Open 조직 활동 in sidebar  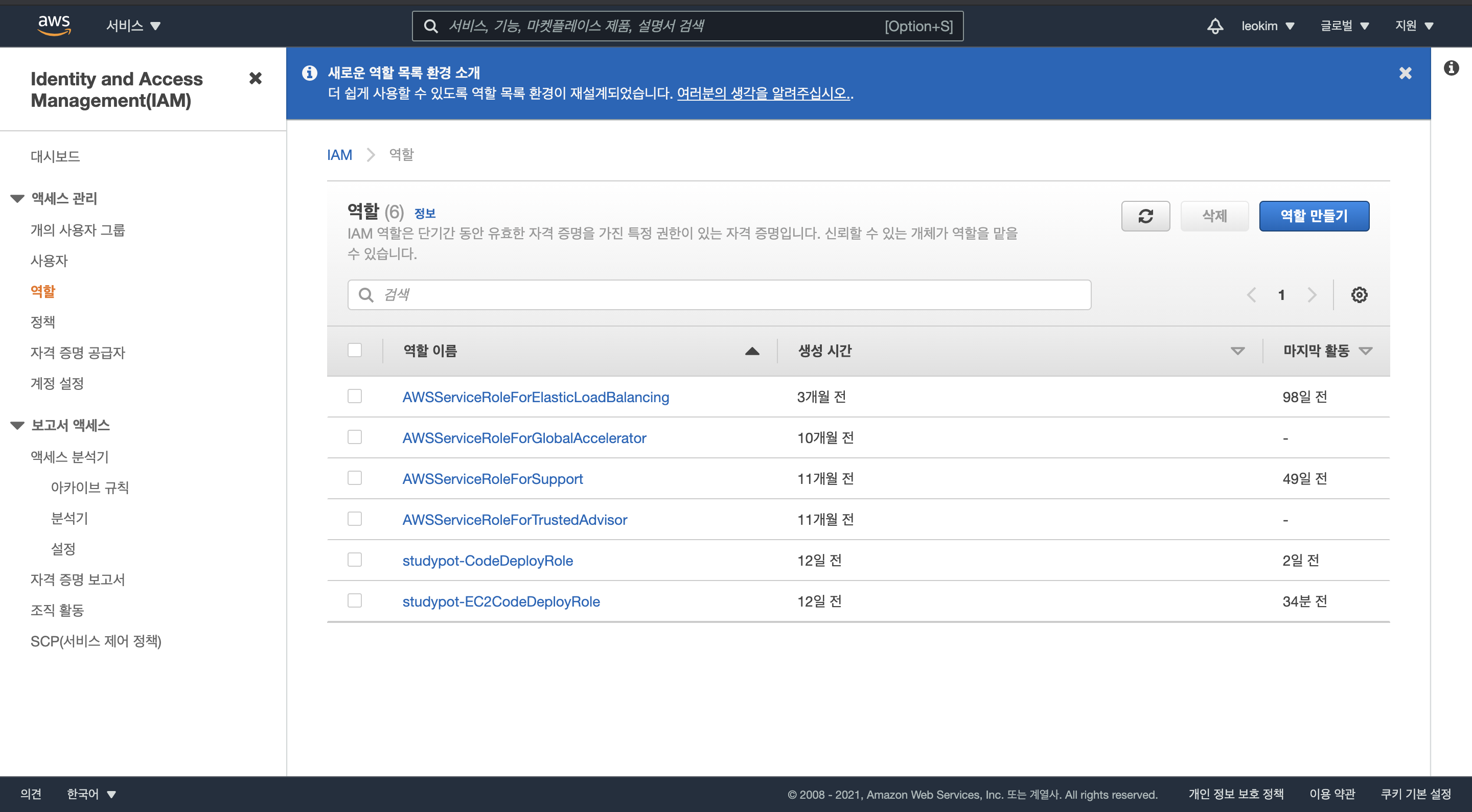57,610
